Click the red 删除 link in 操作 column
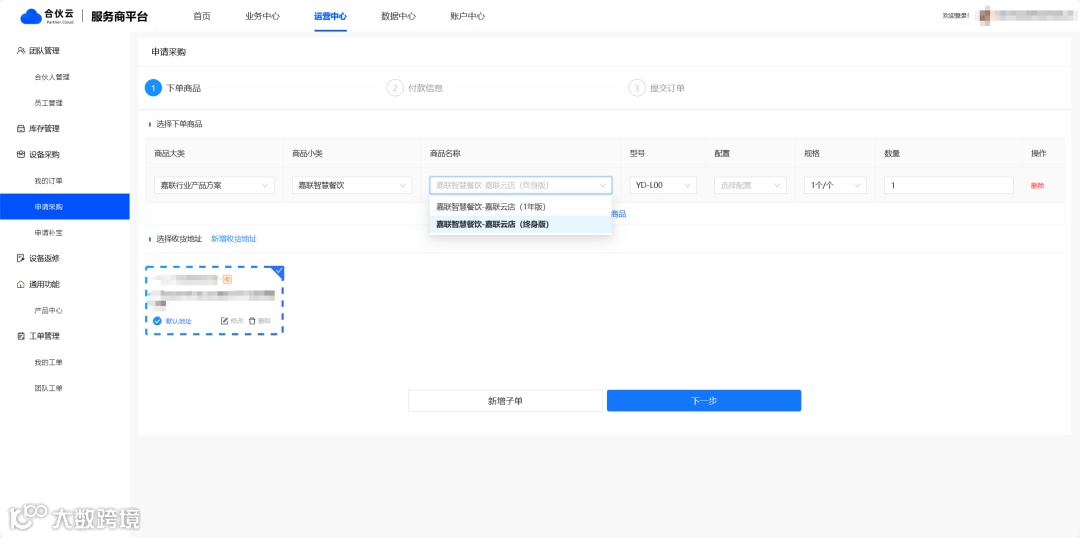Screen dimensions: 1080x538 pyautogui.click(x=1037, y=185)
